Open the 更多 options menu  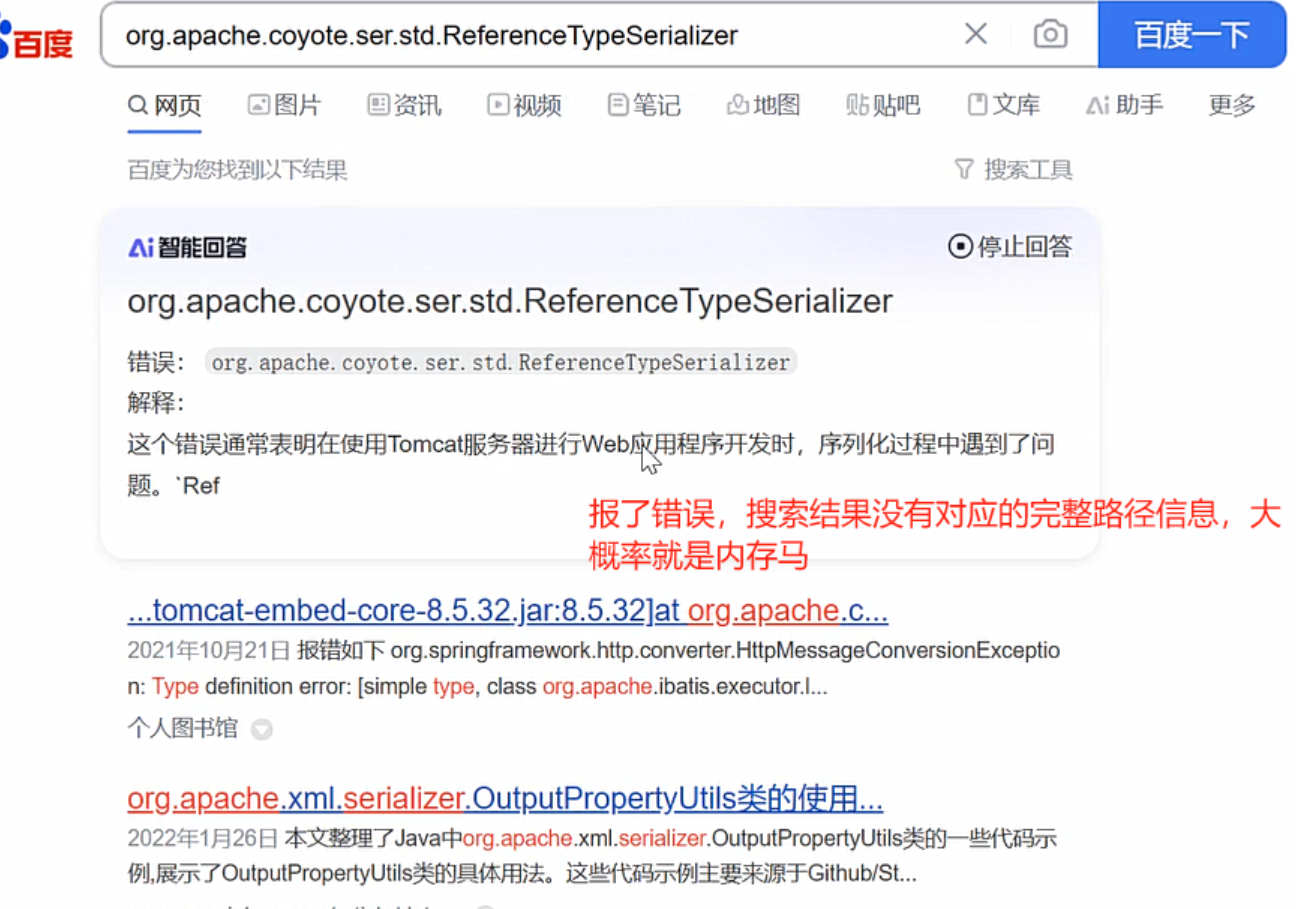[x=1231, y=105]
